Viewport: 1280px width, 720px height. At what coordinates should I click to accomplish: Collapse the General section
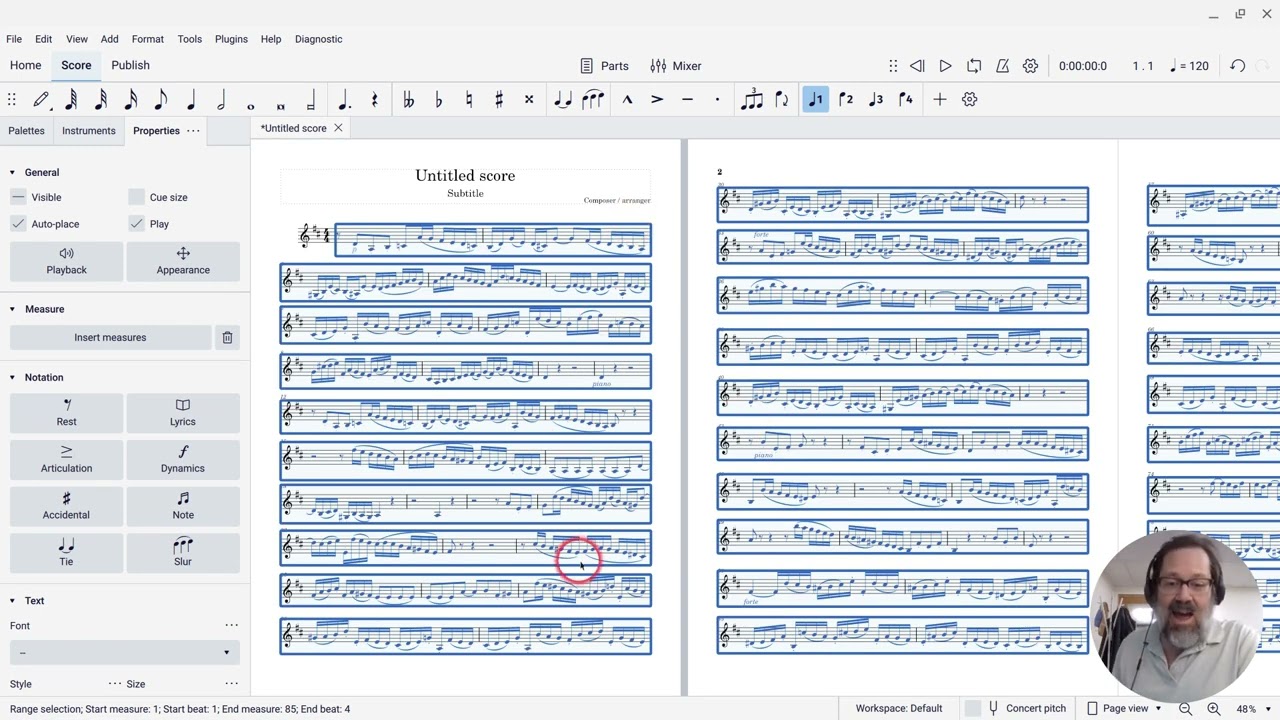[x=12, y=172]
